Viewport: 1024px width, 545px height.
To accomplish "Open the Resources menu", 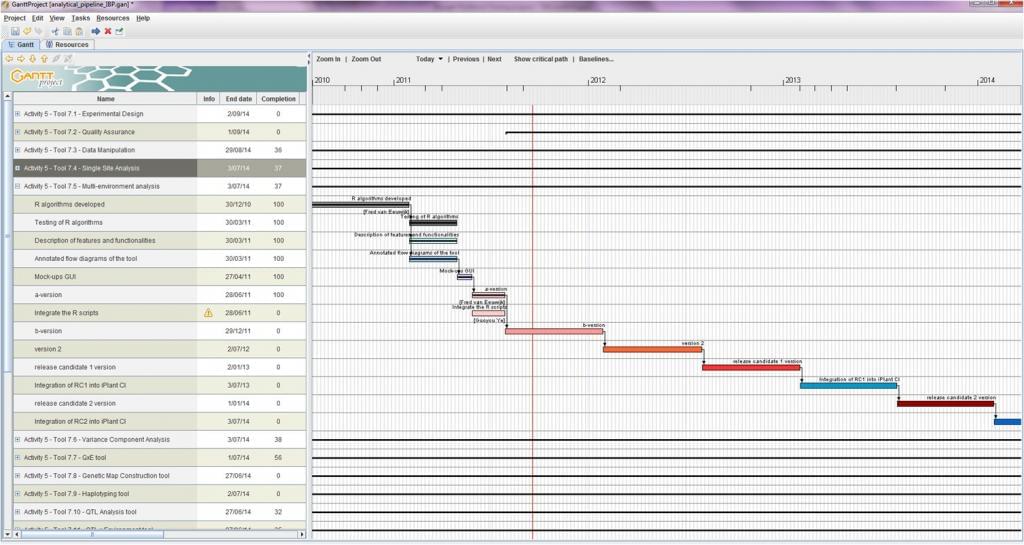I will coord(112,18).
